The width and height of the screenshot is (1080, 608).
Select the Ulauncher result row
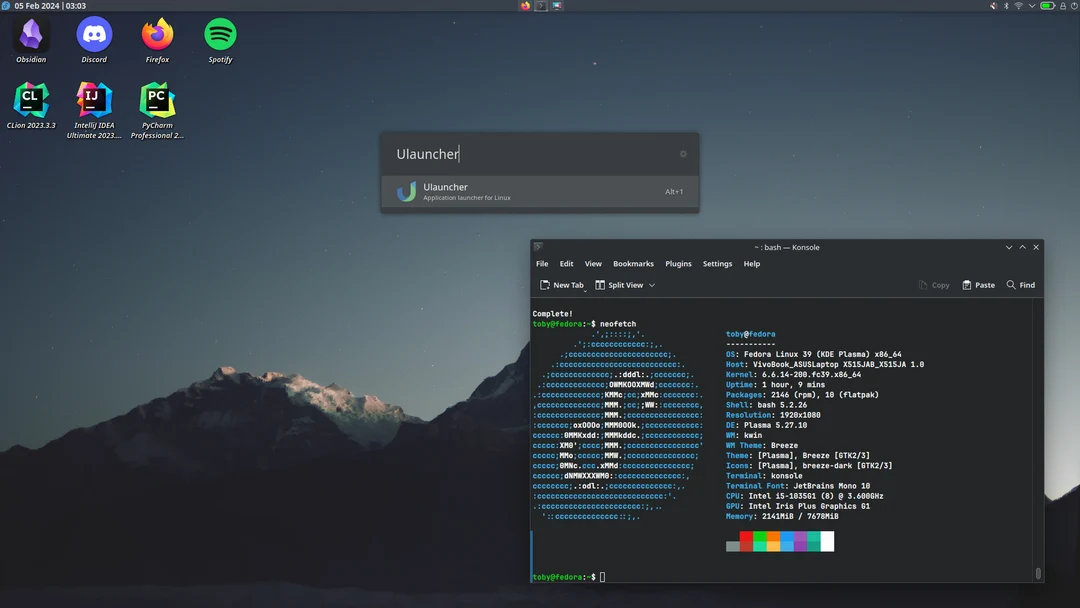tap(540, 191)
